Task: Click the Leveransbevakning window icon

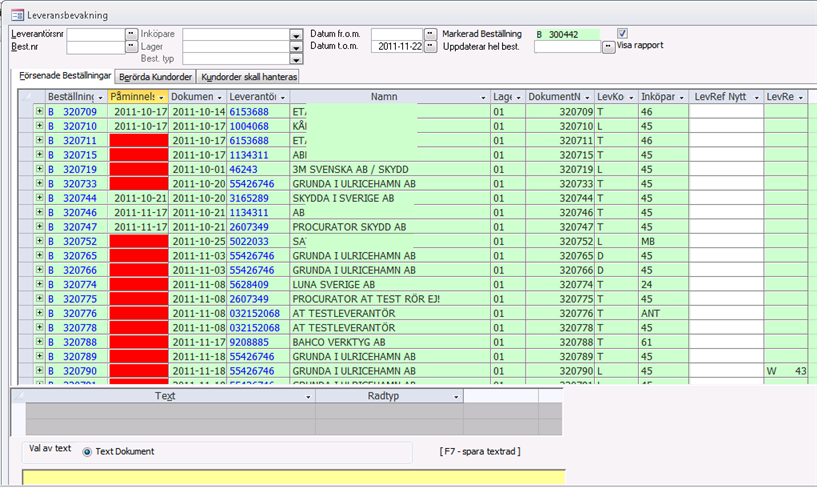Action: (17, 15)
